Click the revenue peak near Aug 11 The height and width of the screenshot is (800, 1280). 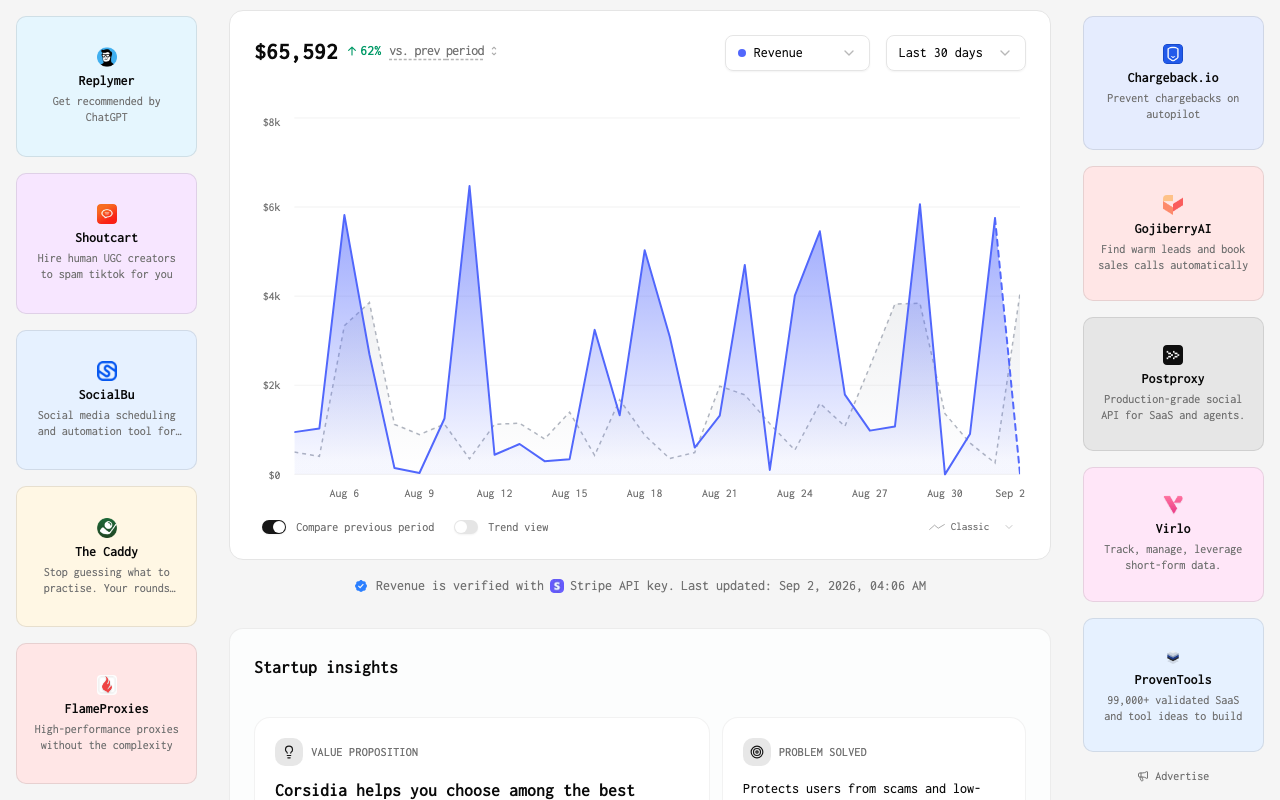(x=469, y=186)
